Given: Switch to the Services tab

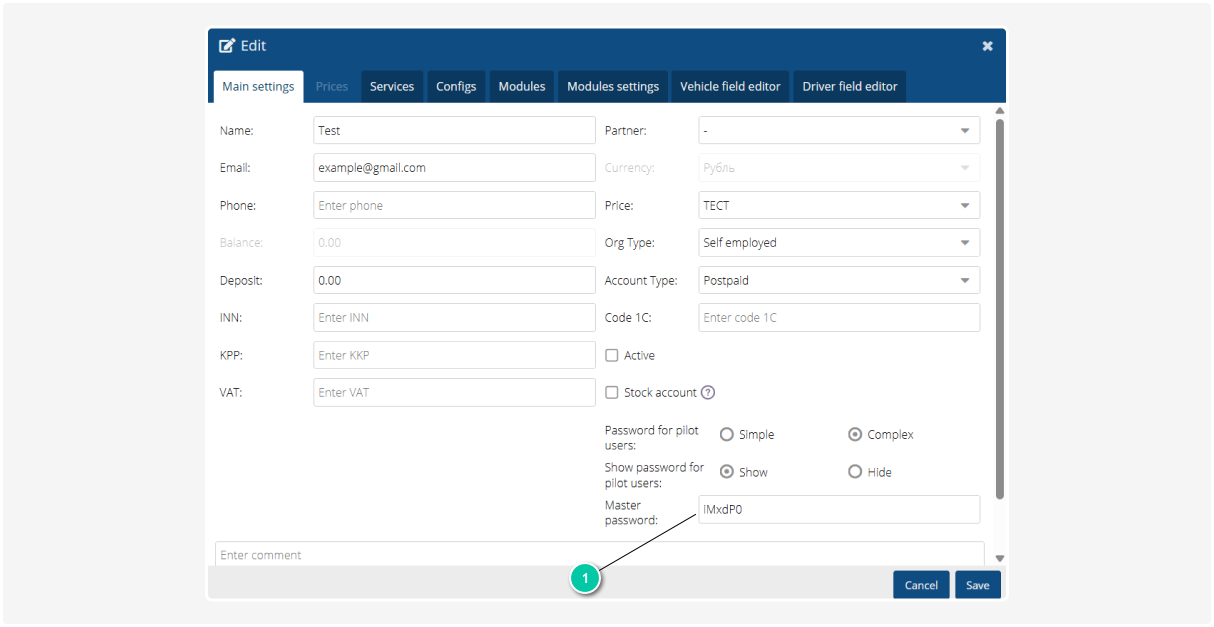Looking at the screenshot, I should pos(392,87).
